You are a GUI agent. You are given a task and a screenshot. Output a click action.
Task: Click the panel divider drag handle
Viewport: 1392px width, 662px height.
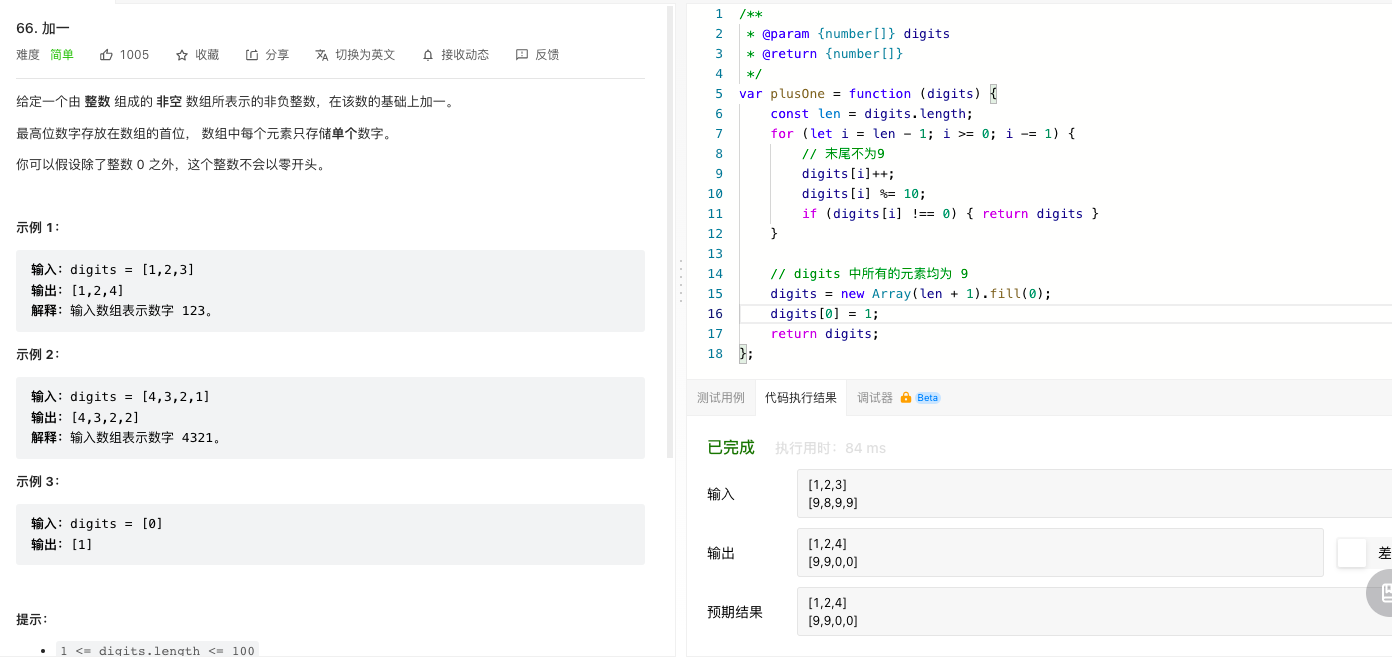point(681,280)
